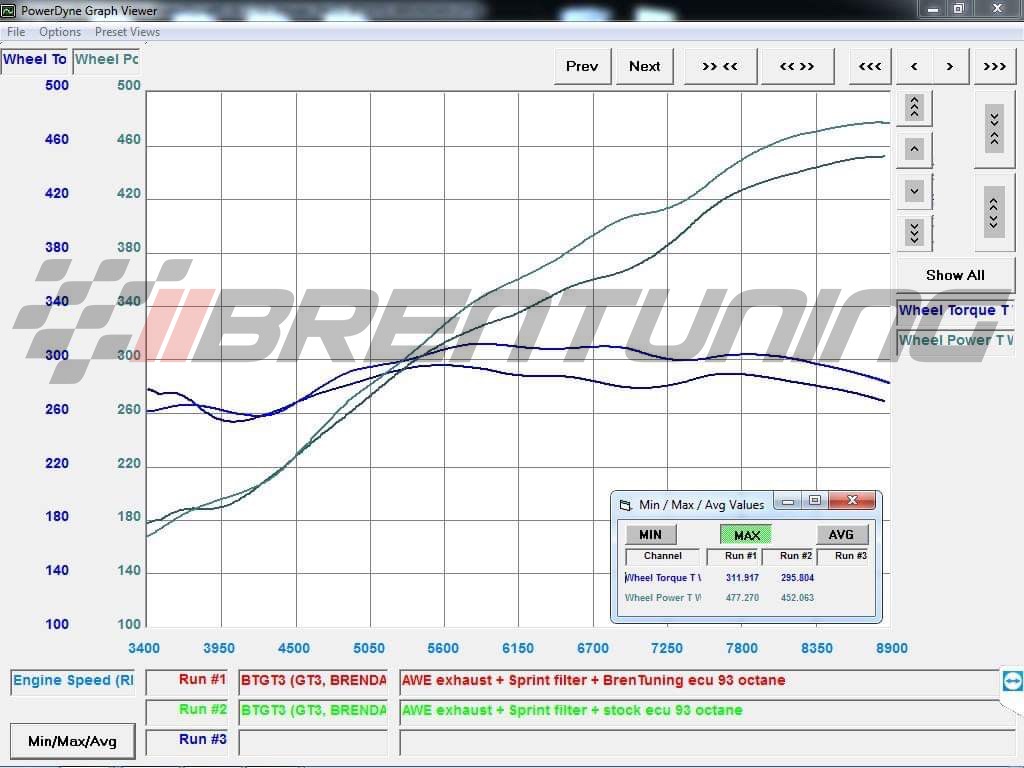The height and width of the screenshot is (768, 1024).
Task: Step right with the single > arrow
Action: pyautogui.click(x=950, y=66)
